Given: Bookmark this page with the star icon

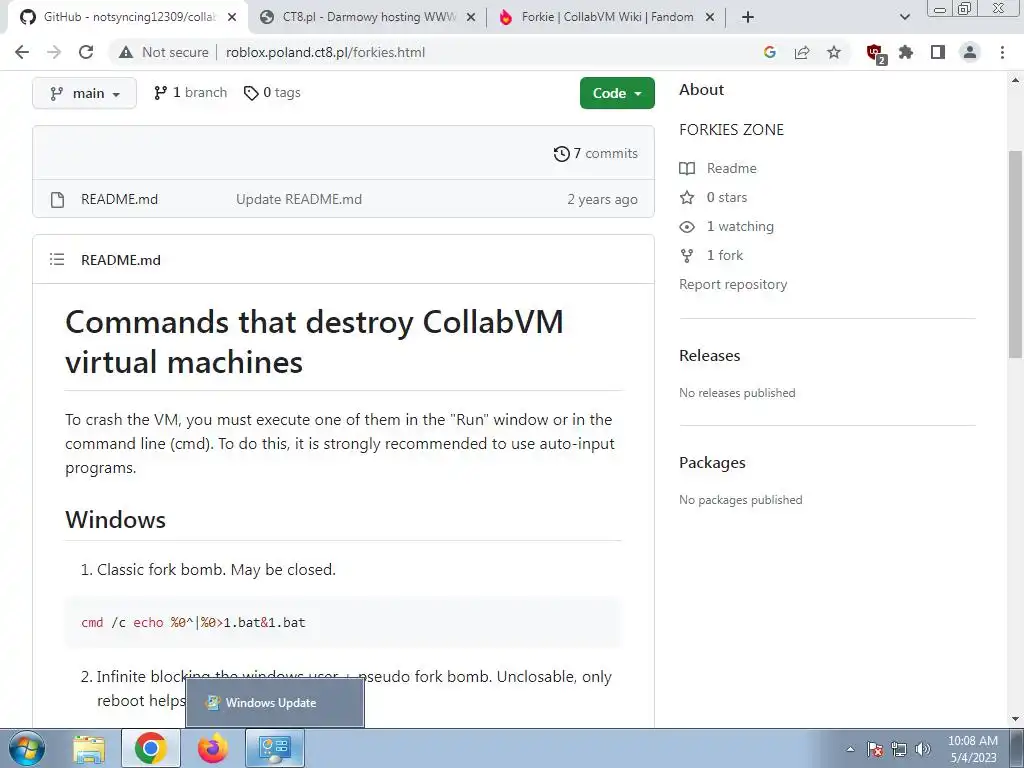Looking at the screenshot, I should [x=834, y=52].
